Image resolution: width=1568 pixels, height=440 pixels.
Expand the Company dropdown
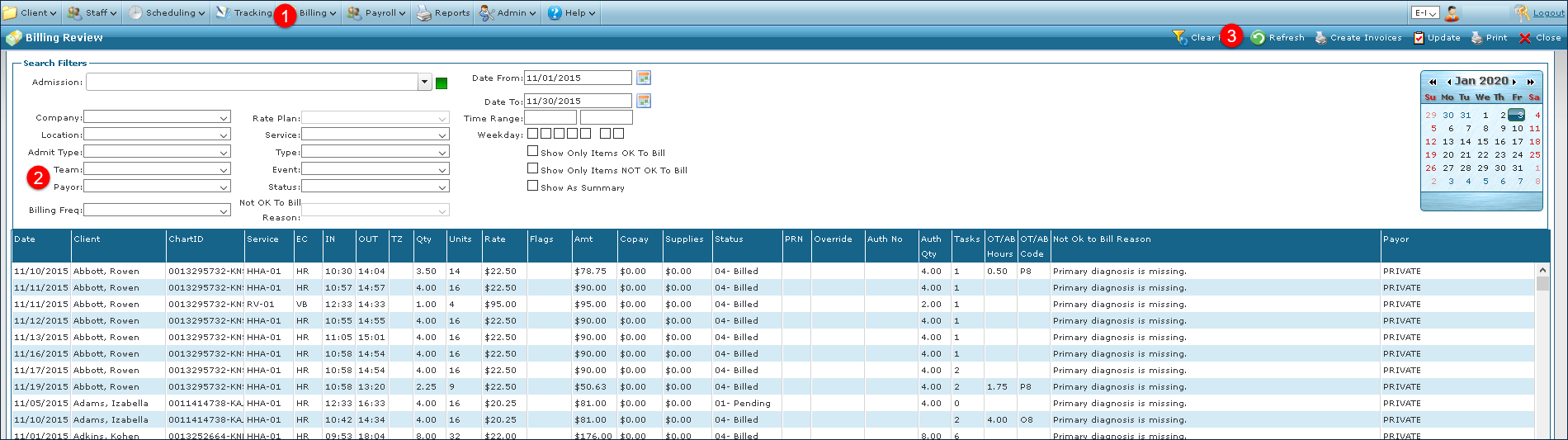(224, 118)
